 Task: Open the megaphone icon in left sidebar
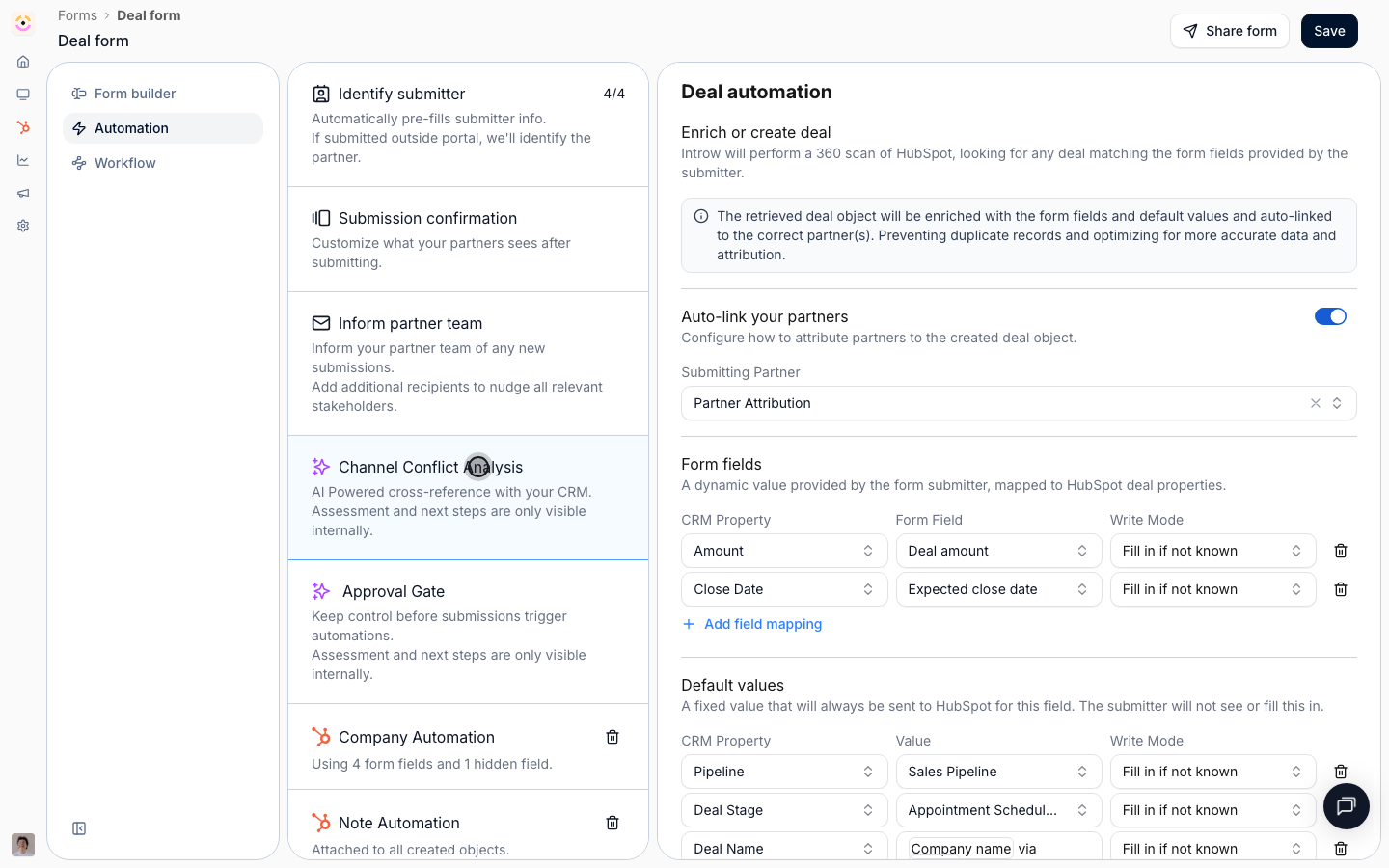click(x=23, y=193)
